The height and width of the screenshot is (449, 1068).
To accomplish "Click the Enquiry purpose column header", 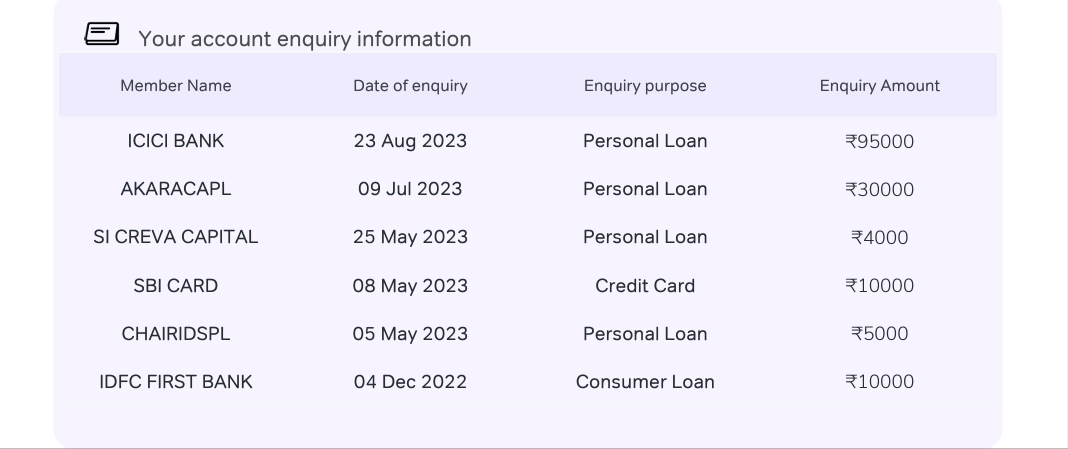I will tap(645, 86).
